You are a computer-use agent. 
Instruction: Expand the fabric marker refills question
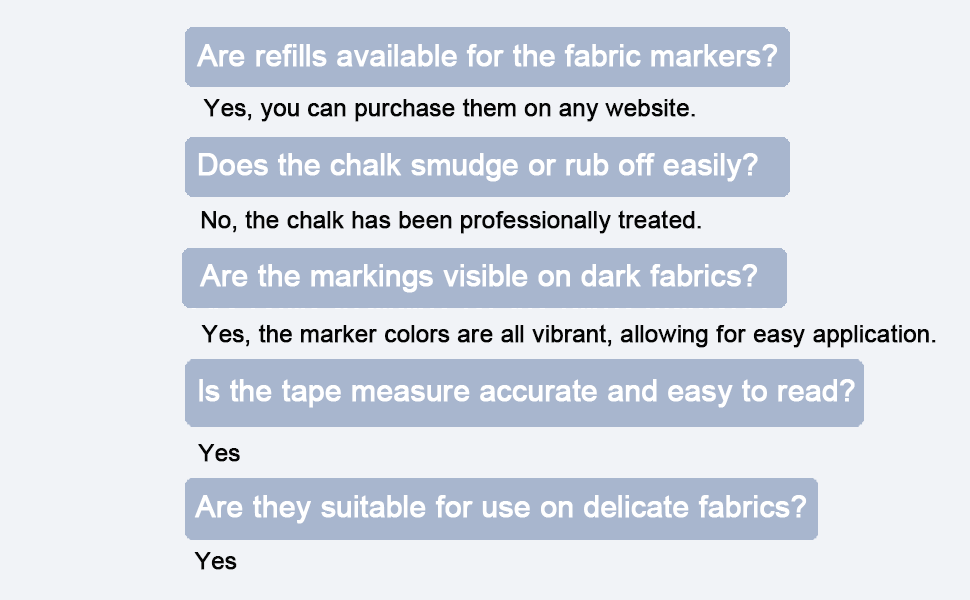pyautogui.click(x=487, y=57)
